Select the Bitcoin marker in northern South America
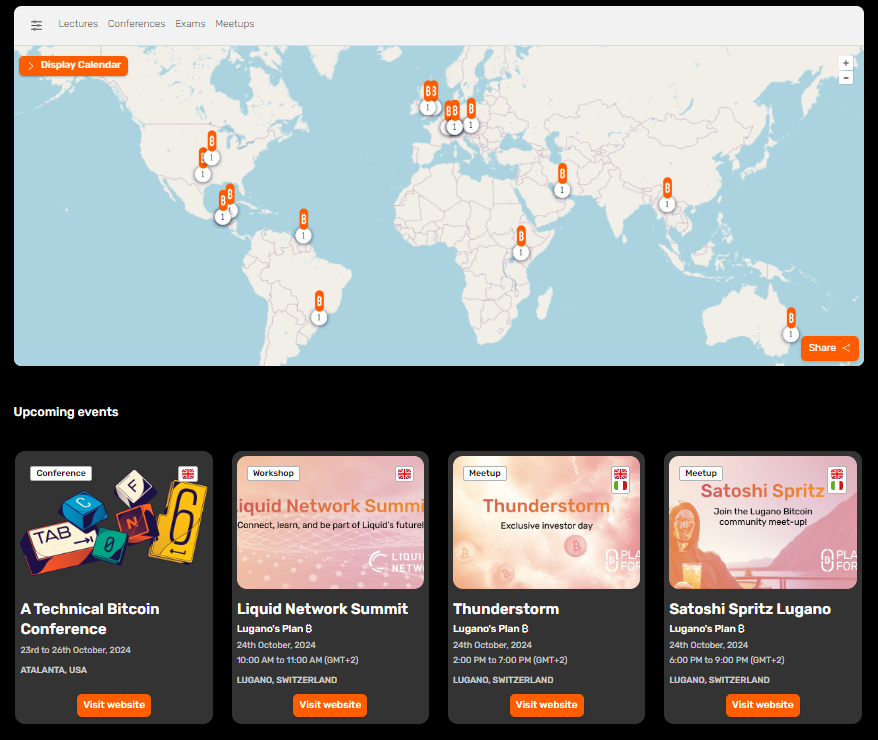878x740 pixels. tap(303, 220)
